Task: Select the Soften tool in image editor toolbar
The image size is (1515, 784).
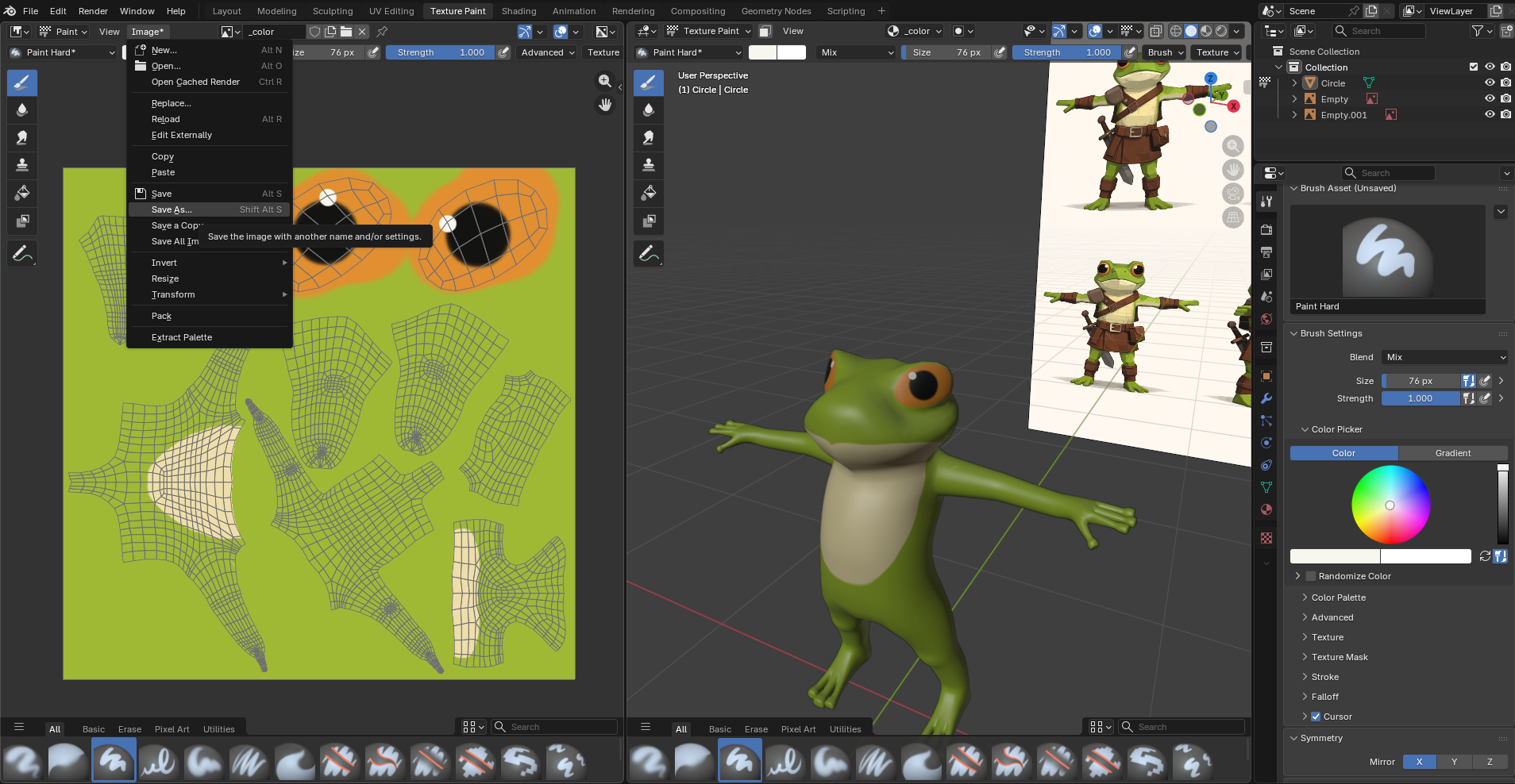Action: pos(22,110)
